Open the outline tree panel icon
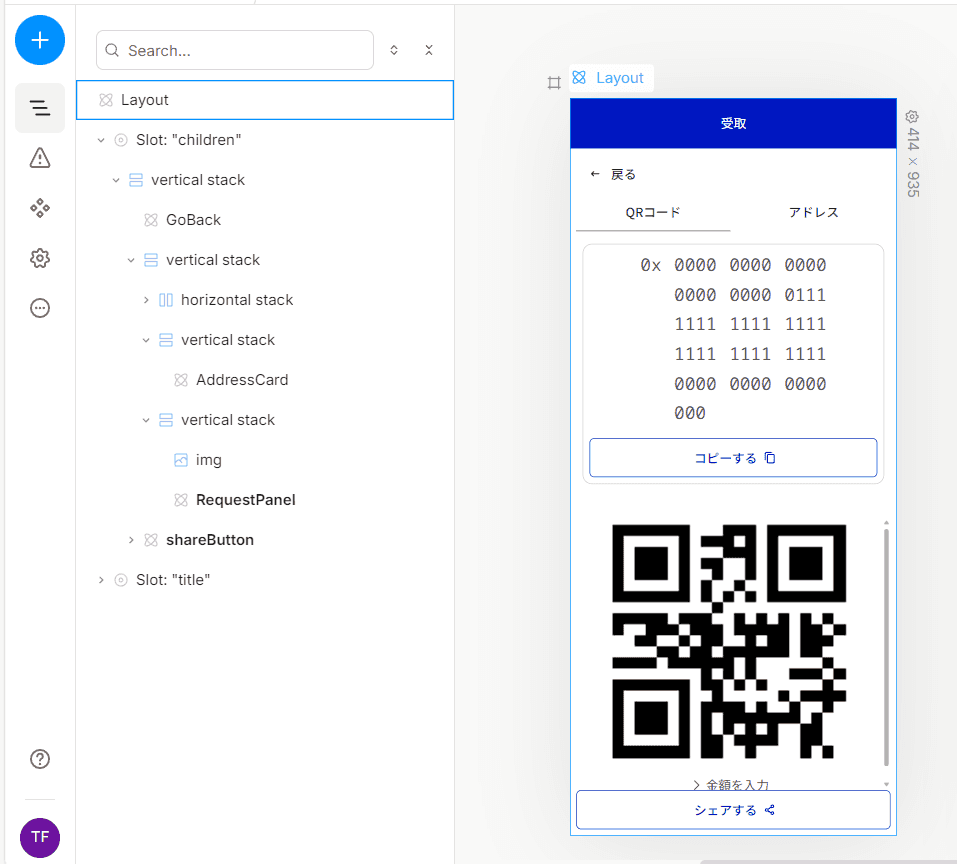This screenshot has width=957, height=864. pos(40,108)
